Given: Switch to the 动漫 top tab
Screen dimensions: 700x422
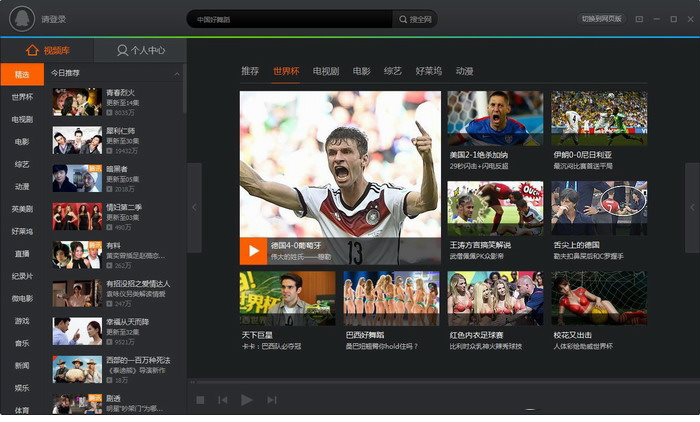Looking at the screenshot, I should point(464,71).
